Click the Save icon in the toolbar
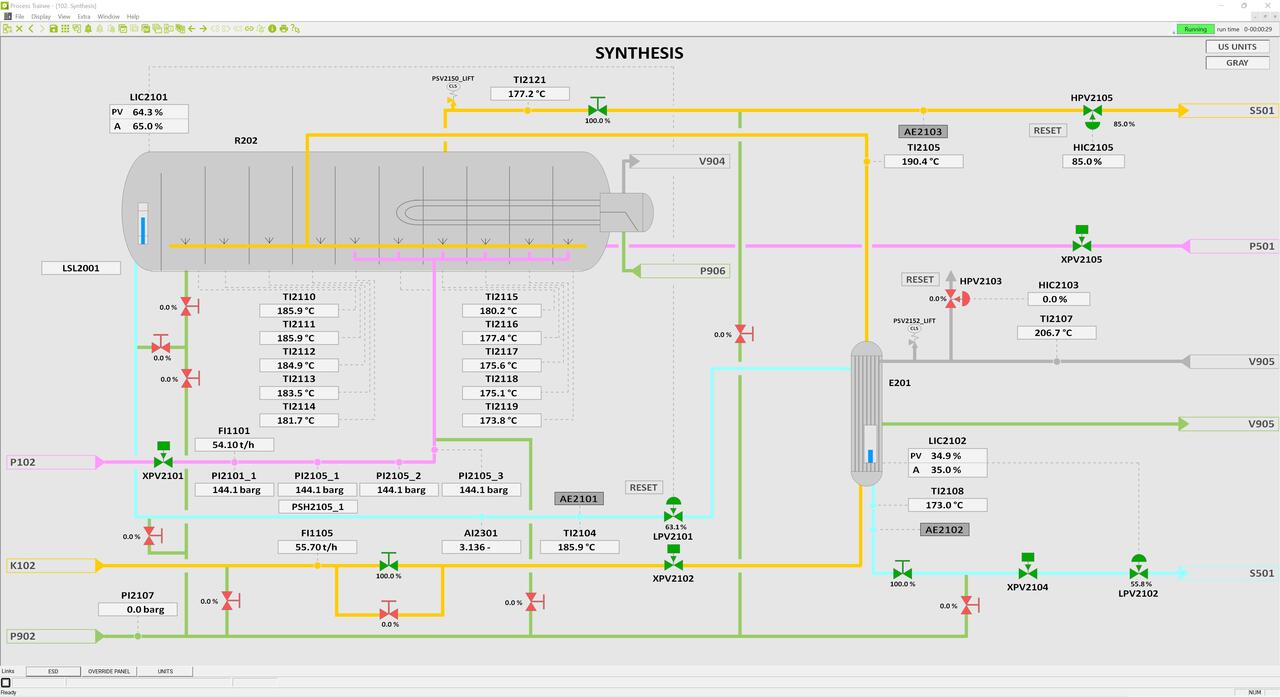Image resolution: width=1280 pixels, height=697 pixels. [54, 29]
